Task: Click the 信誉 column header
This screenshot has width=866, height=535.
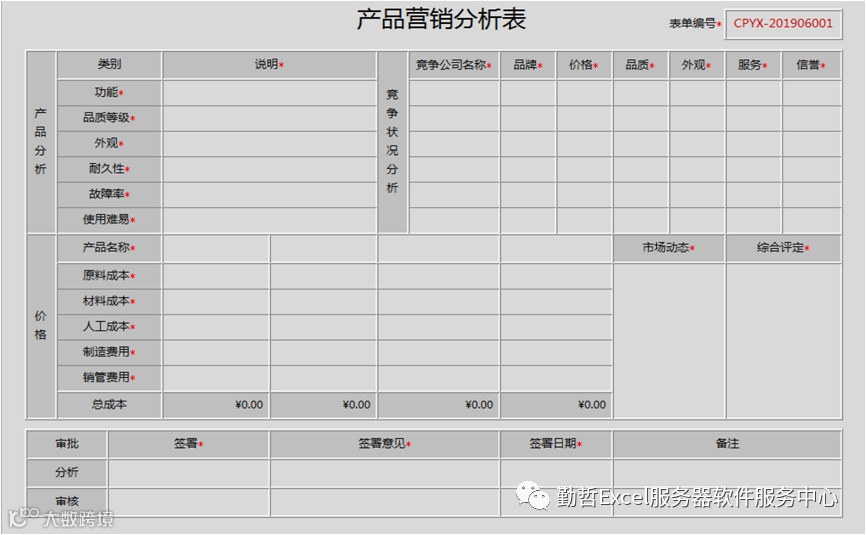Action: [811, 65]
